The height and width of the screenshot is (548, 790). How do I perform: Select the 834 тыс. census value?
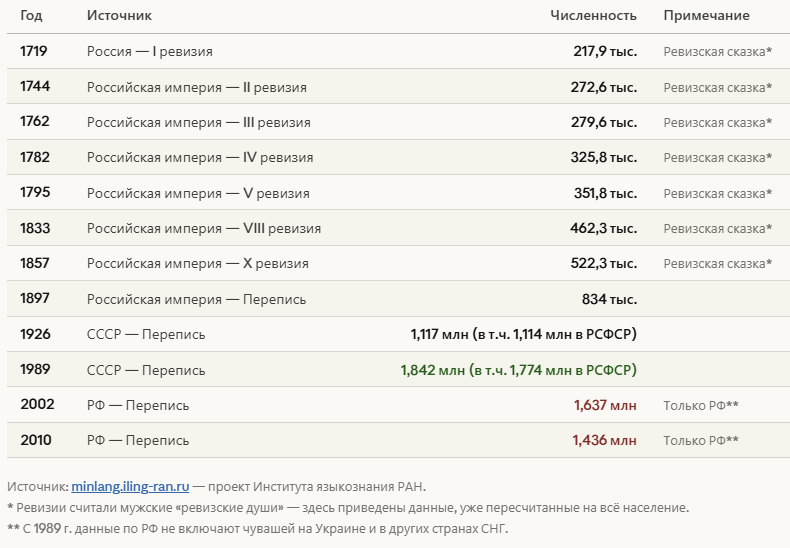coord(609,299)
